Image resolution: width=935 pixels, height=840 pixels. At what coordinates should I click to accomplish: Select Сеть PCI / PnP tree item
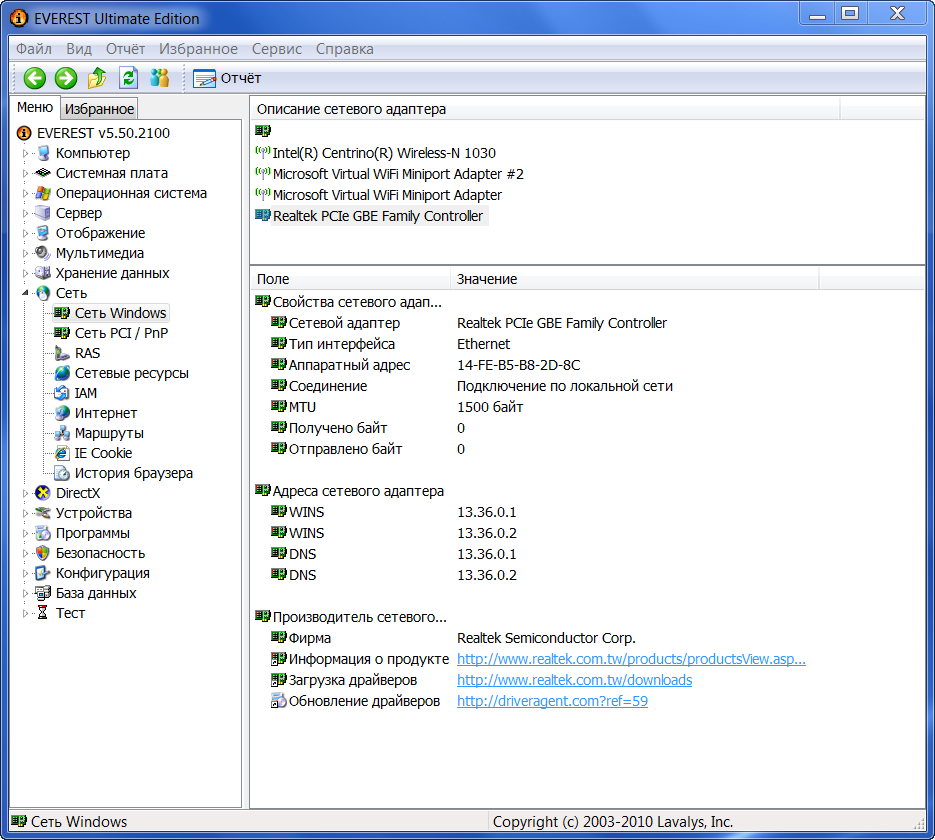click(121, 333)
